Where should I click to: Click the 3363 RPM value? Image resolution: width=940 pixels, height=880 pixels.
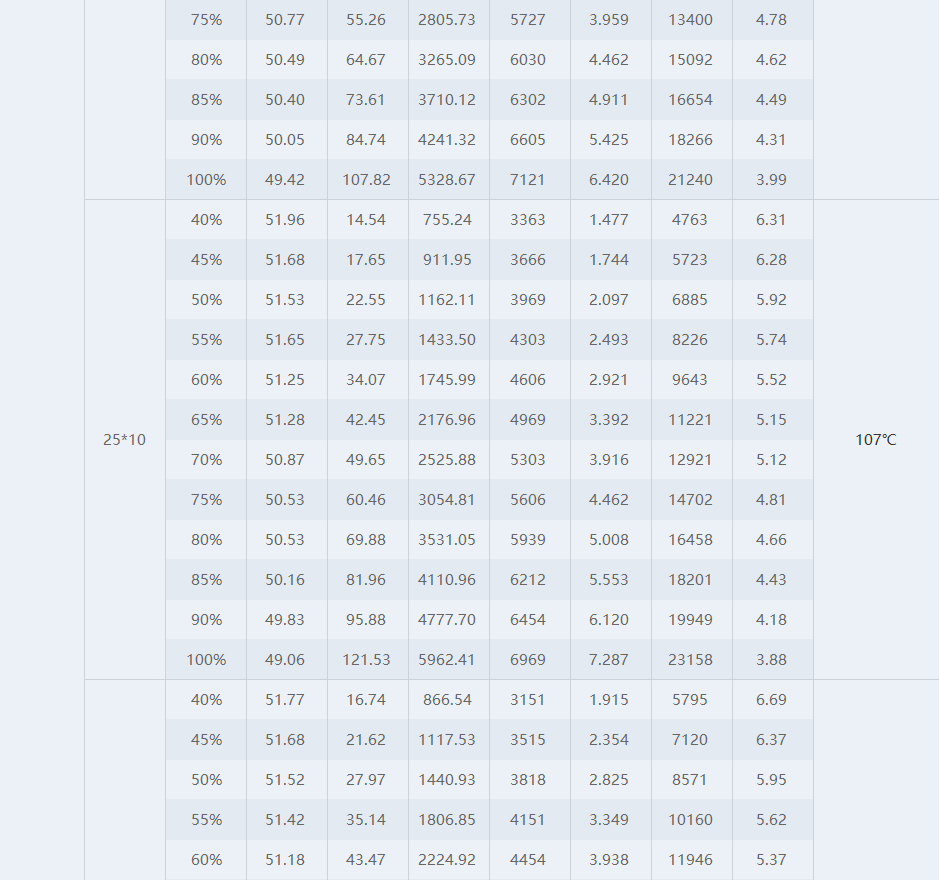[x=530, y=220]
